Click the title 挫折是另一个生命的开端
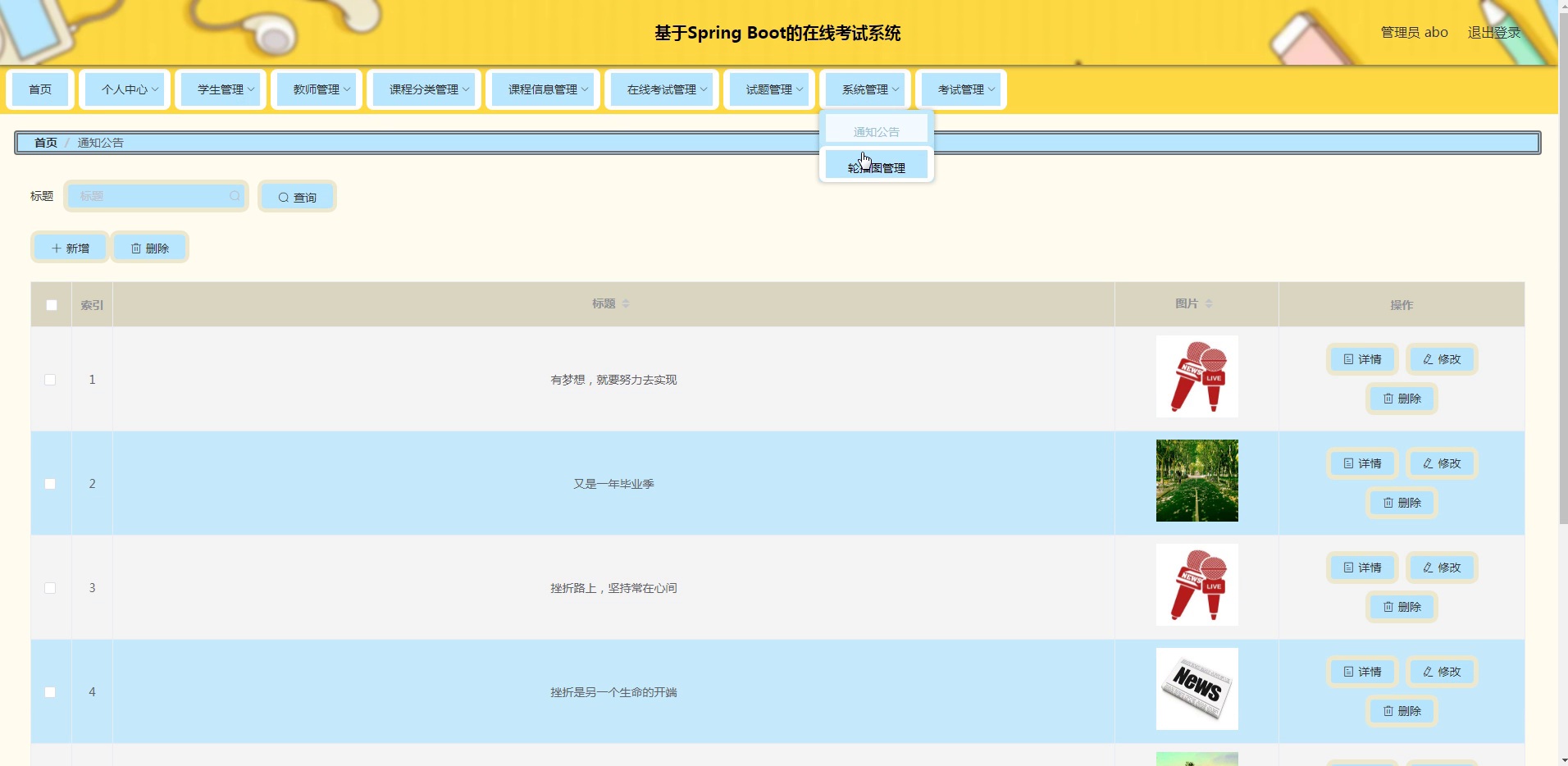Viewport: 1568px width, 766px height. click(613, 692)
